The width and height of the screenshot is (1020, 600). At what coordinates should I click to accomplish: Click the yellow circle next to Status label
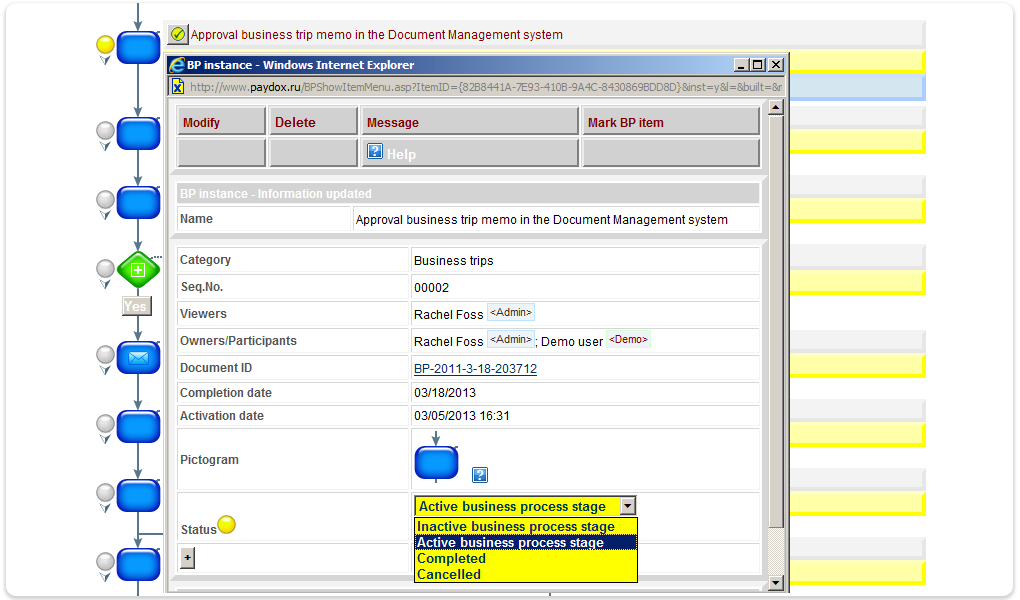[226, 525]
